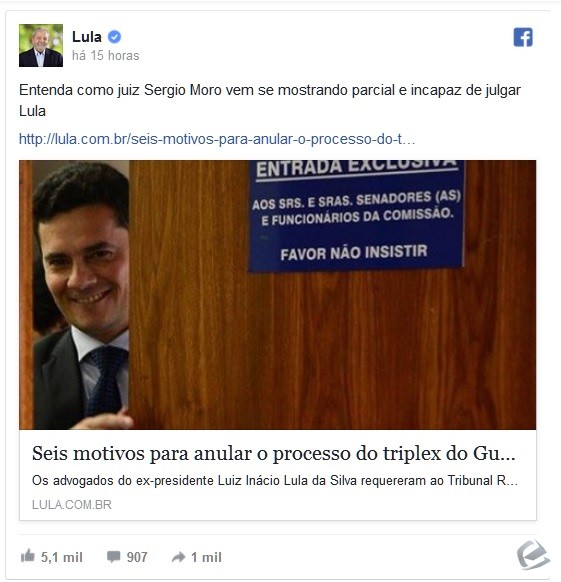Open Lula's profile picture
Viewport: 561px width, 582px height.
point(41,45)
